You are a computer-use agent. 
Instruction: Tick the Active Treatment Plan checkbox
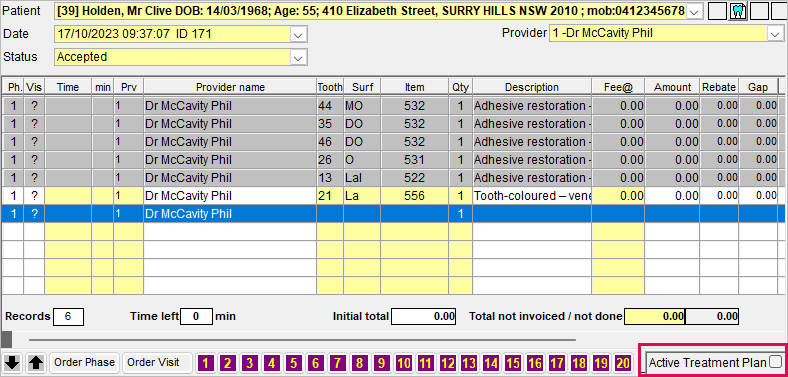click(775, 361)
